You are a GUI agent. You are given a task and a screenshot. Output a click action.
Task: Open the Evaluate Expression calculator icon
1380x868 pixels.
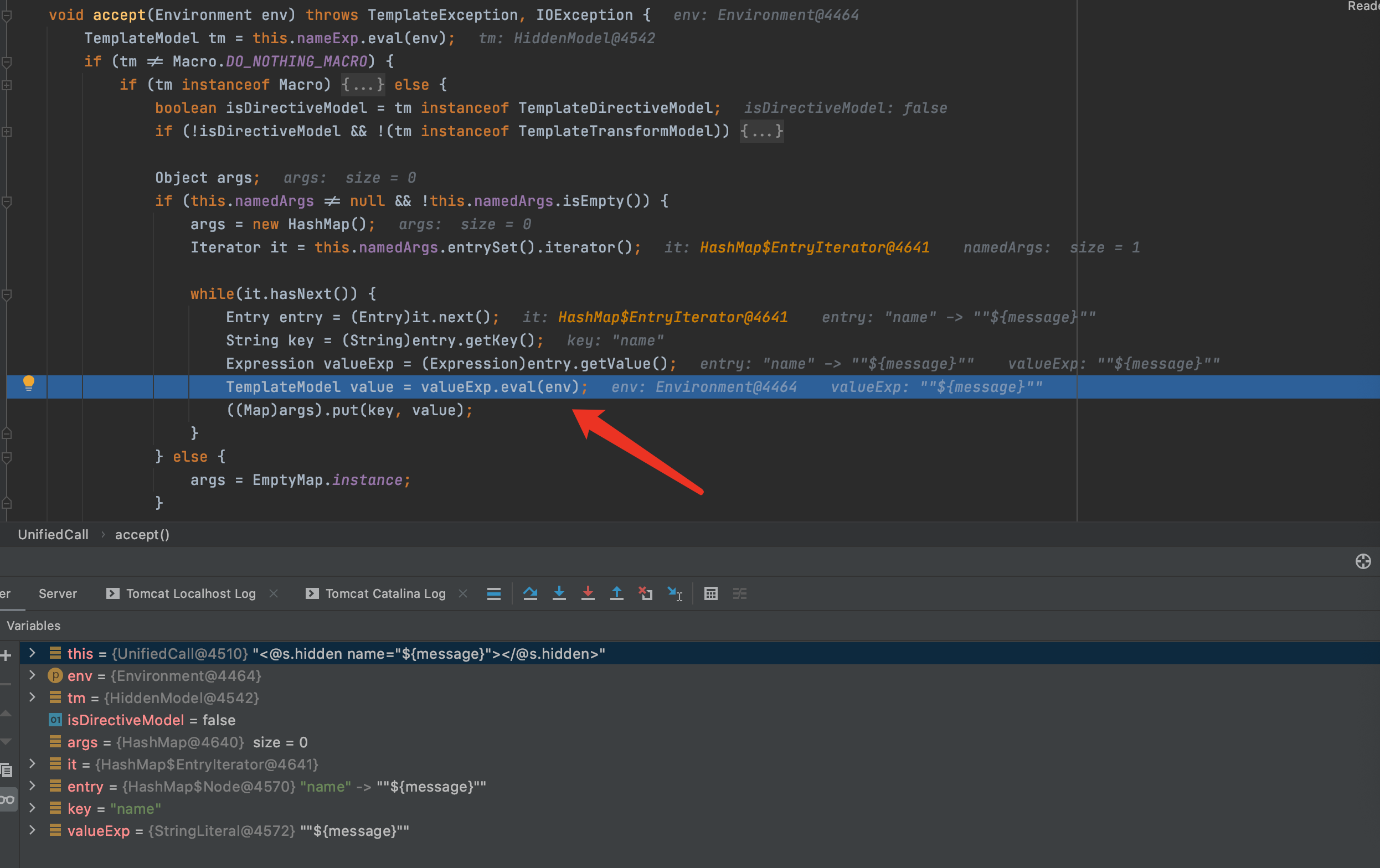click(710, 593)
